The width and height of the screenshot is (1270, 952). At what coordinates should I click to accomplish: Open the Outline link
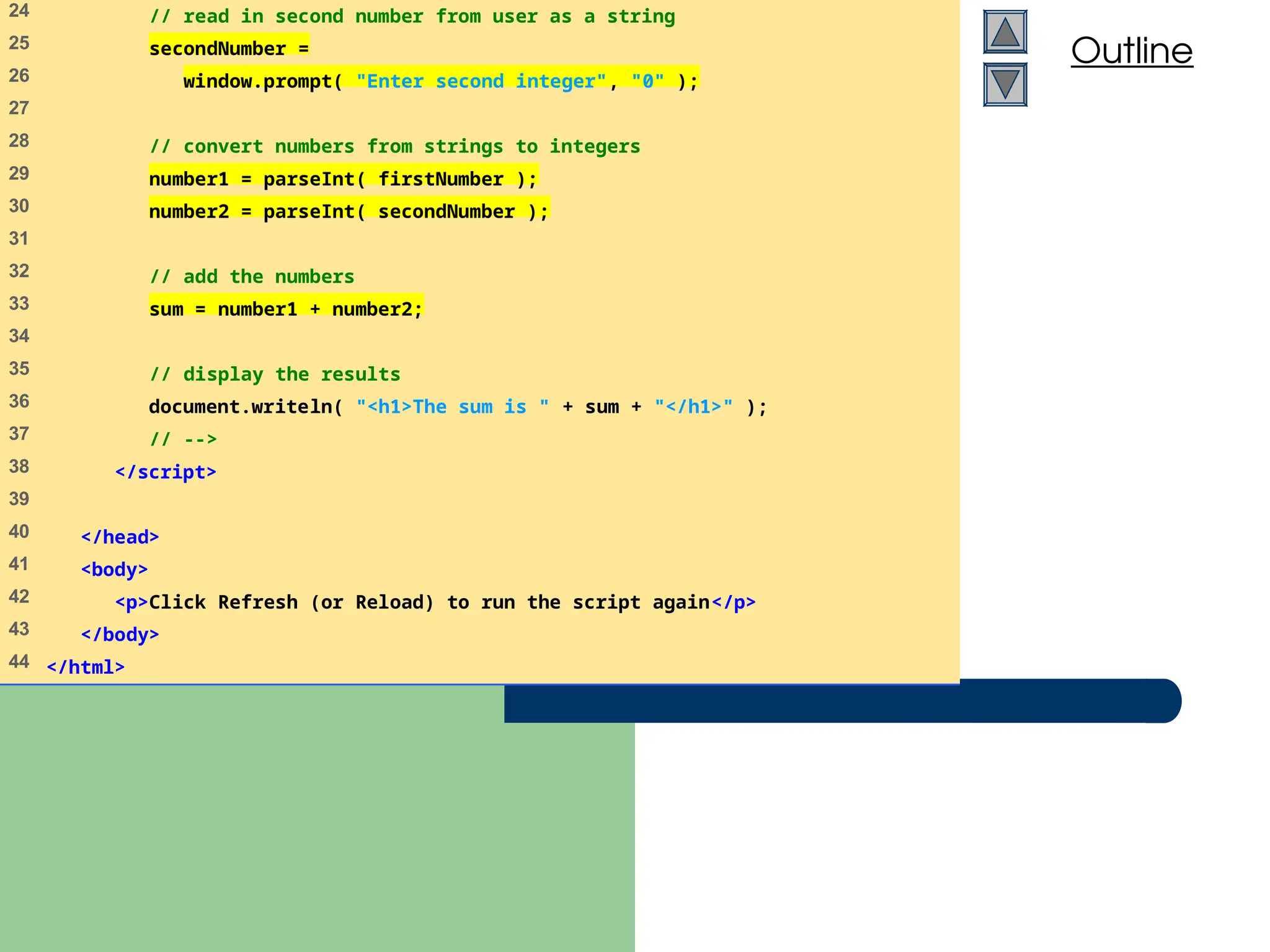pos(1132,51)
